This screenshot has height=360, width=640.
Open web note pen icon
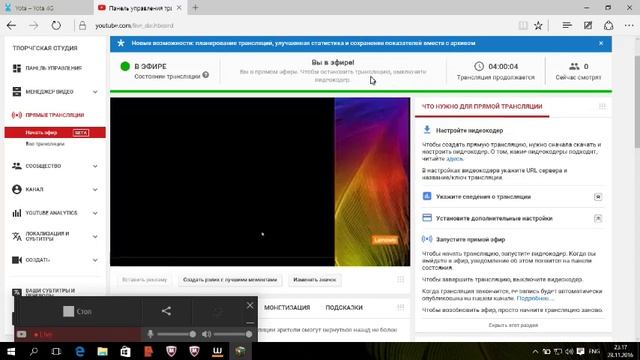pyautogui.click(x=588, y=25)
